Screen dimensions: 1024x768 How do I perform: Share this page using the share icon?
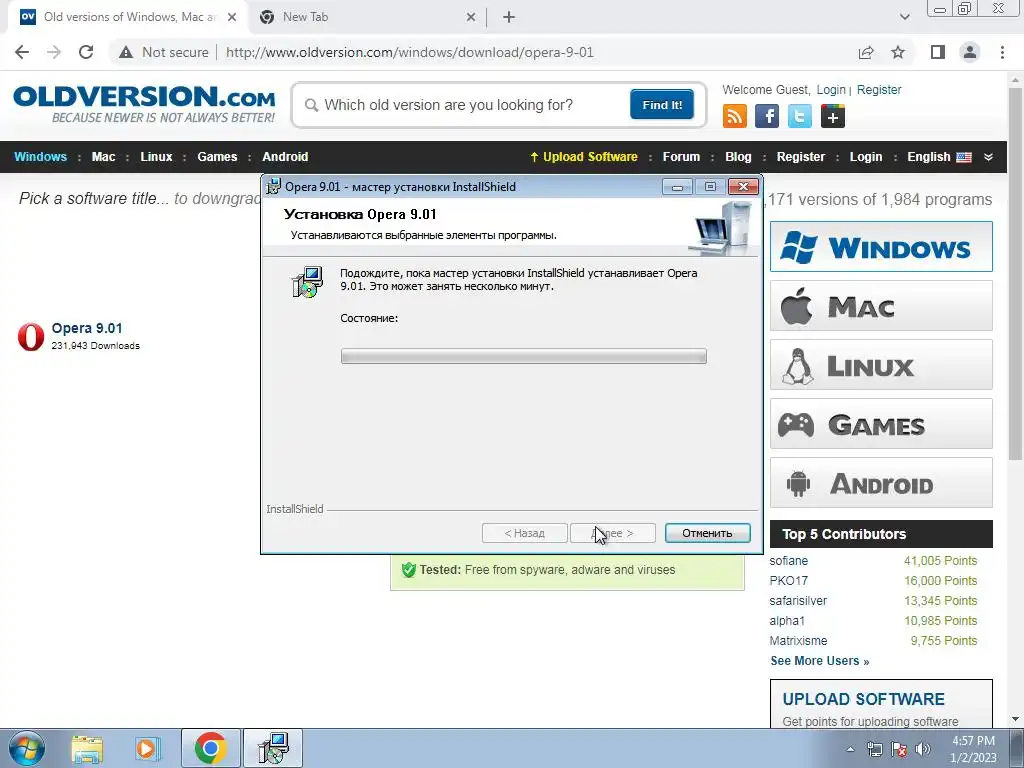[x=866, y=52]
